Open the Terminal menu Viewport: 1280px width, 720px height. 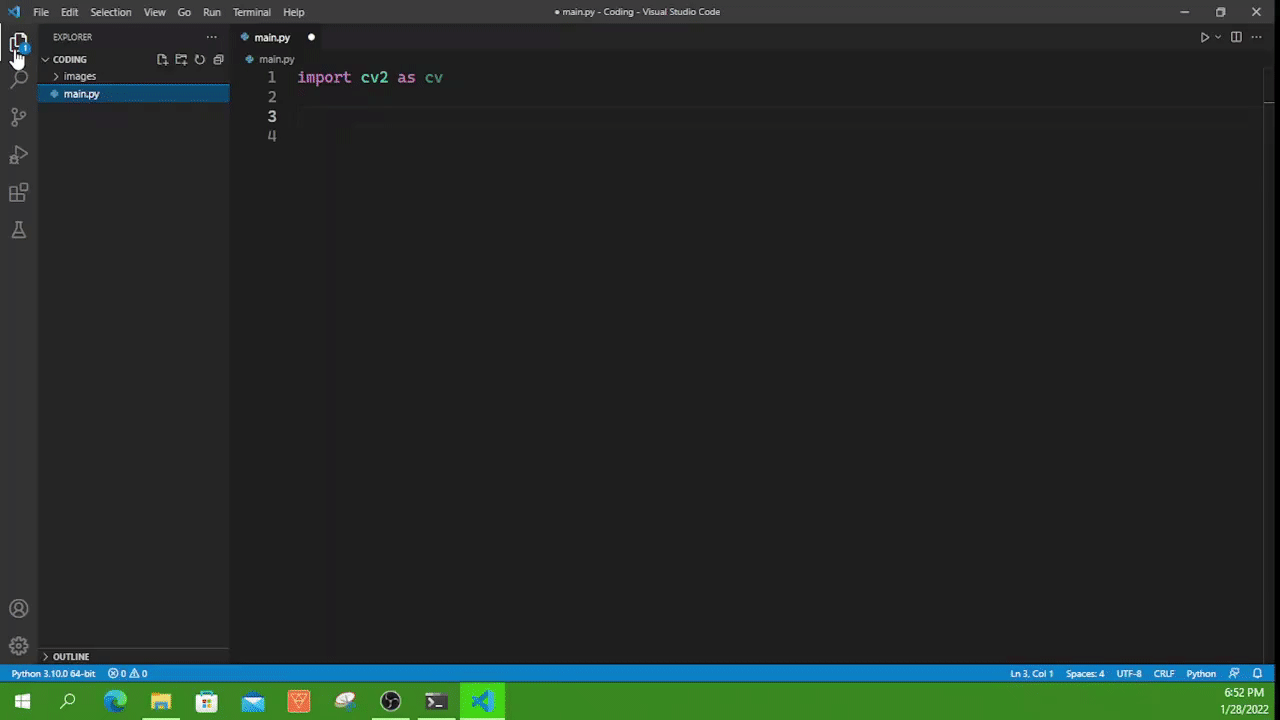(x=251, y=12)
